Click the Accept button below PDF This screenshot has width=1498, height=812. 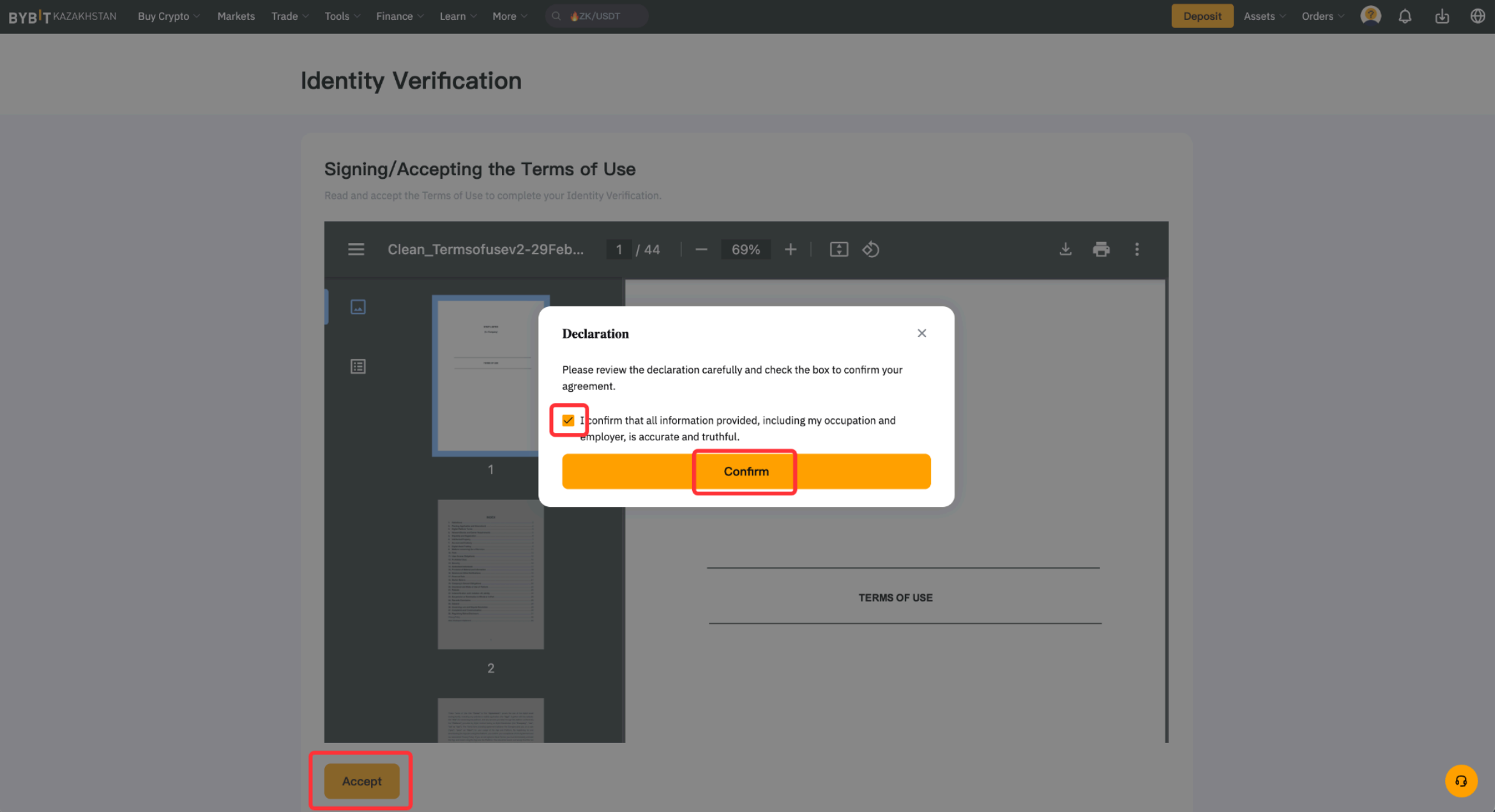(361, 781)
